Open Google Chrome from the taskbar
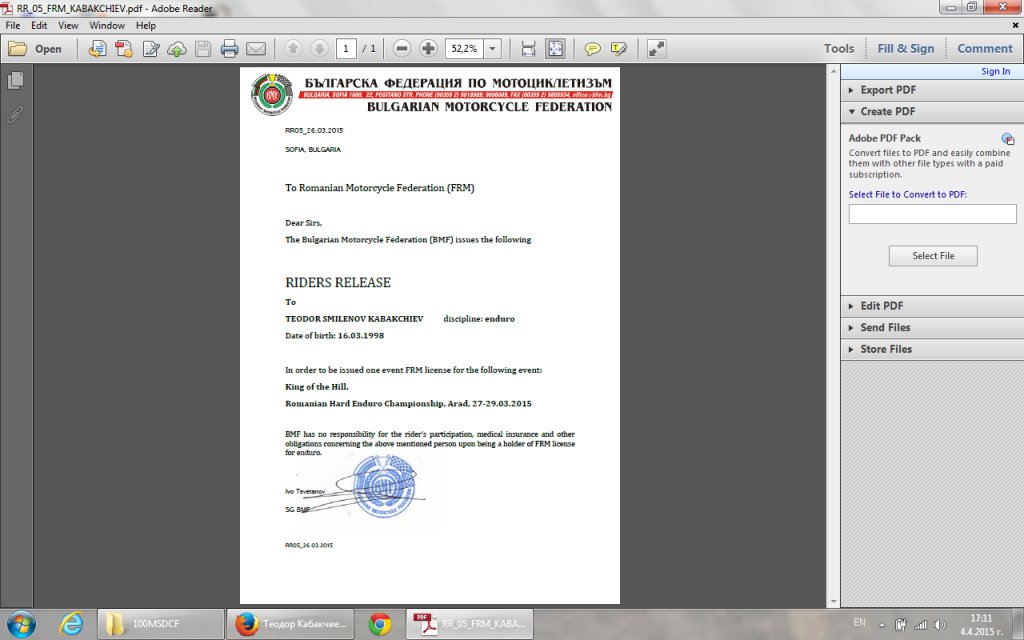The width and height of the screenshot is (1024, 640). tap(380, 624)
